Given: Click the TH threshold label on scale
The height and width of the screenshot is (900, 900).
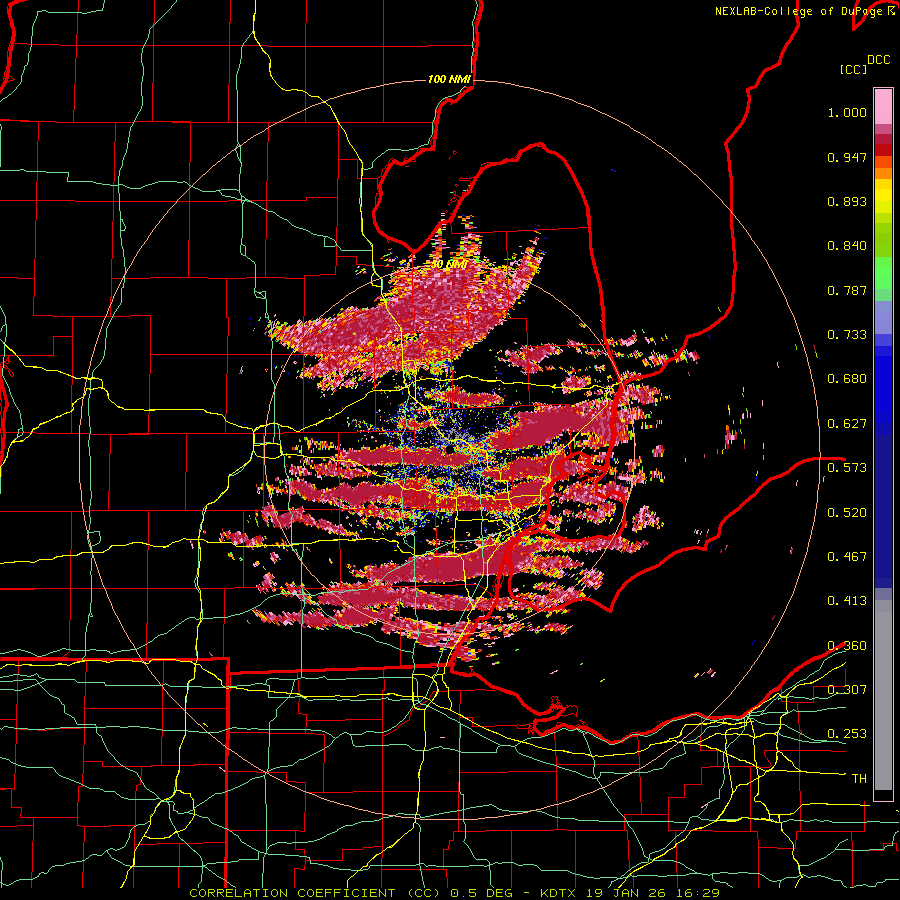Looking at the screenshot, I should 859,779.
